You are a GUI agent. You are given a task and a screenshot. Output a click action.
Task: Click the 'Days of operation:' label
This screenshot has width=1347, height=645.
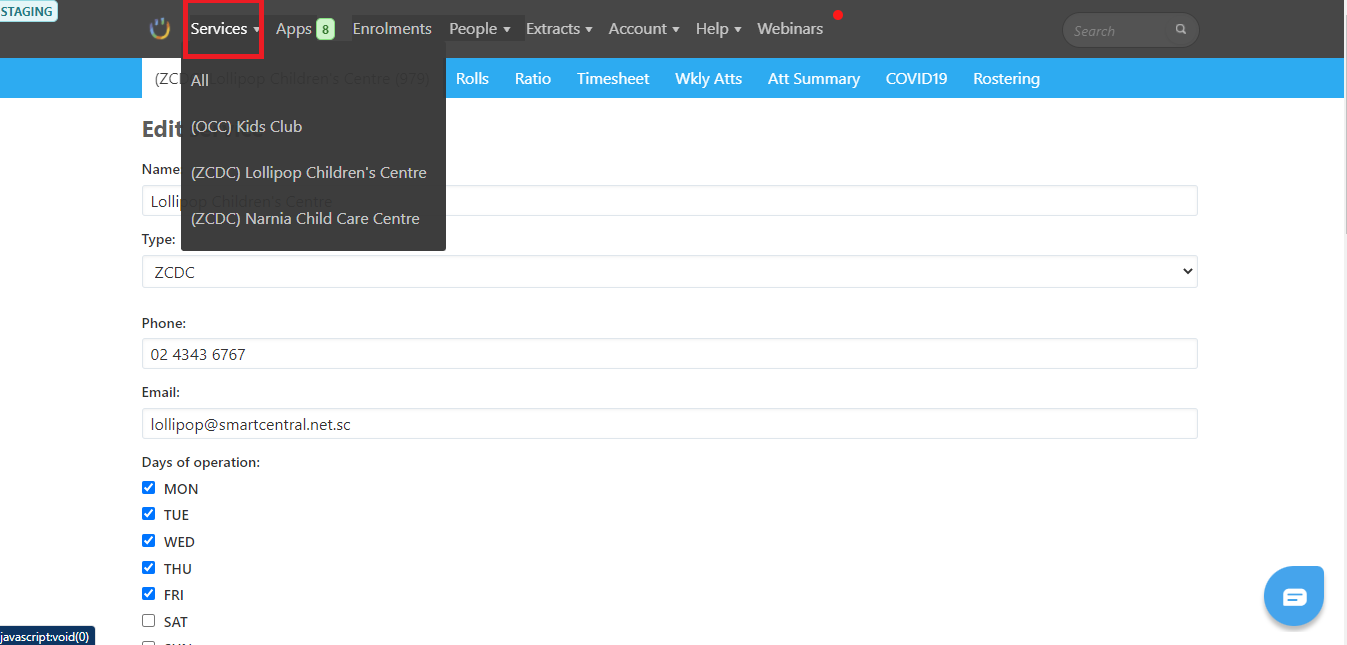(x=201, y=462)
